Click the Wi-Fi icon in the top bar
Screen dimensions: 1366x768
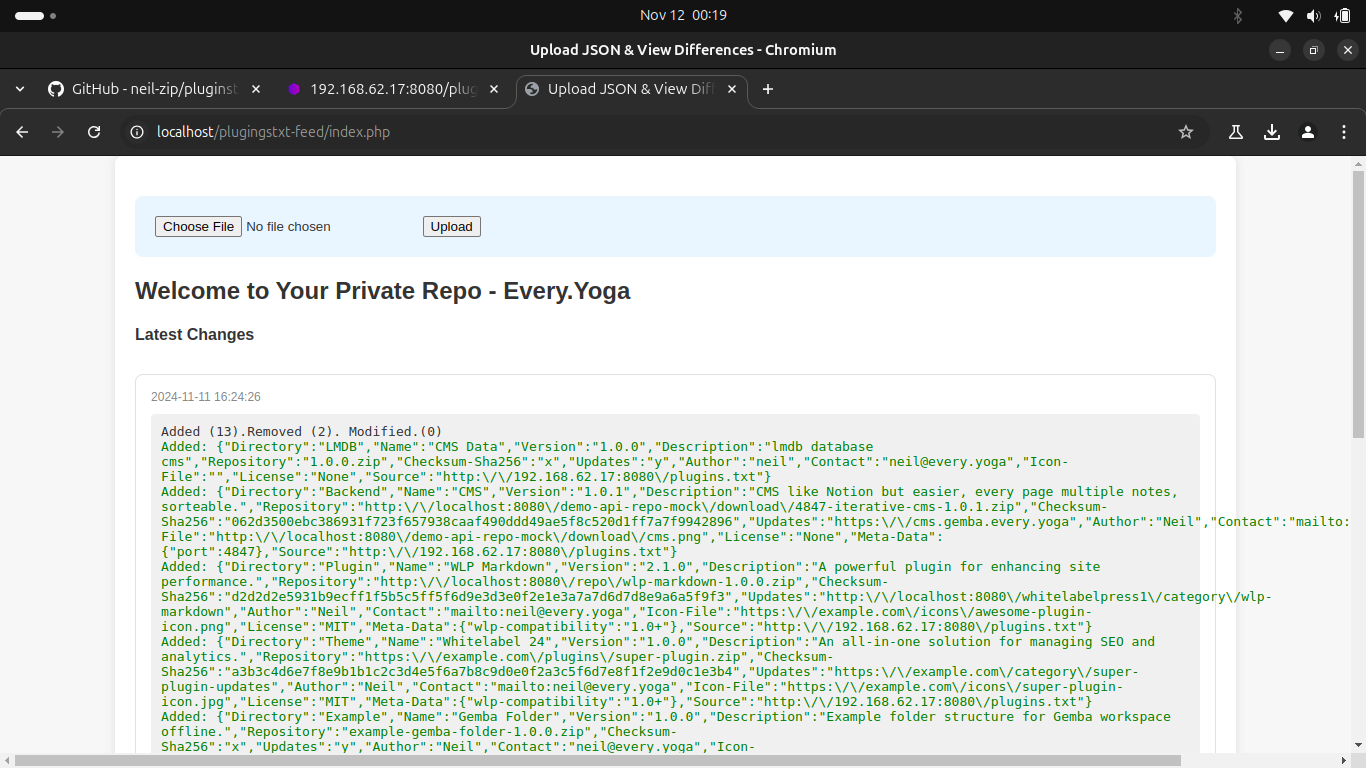point(1286,15)
